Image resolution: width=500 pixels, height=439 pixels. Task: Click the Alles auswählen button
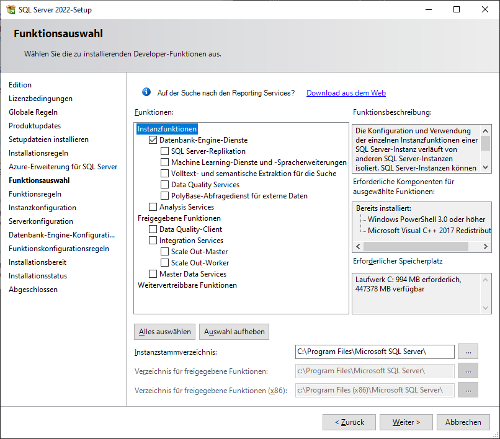click(165, 332)
